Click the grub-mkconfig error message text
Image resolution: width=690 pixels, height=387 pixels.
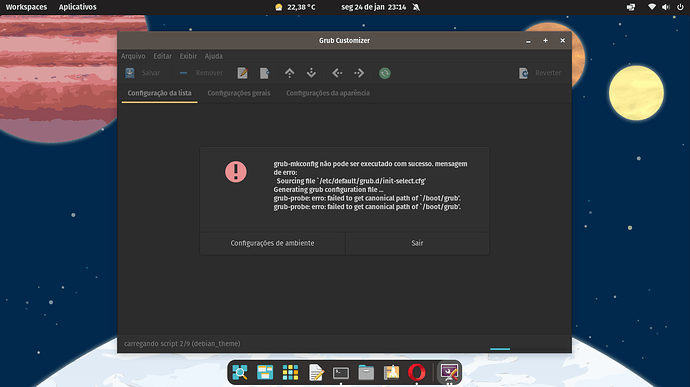click(370, 185)
